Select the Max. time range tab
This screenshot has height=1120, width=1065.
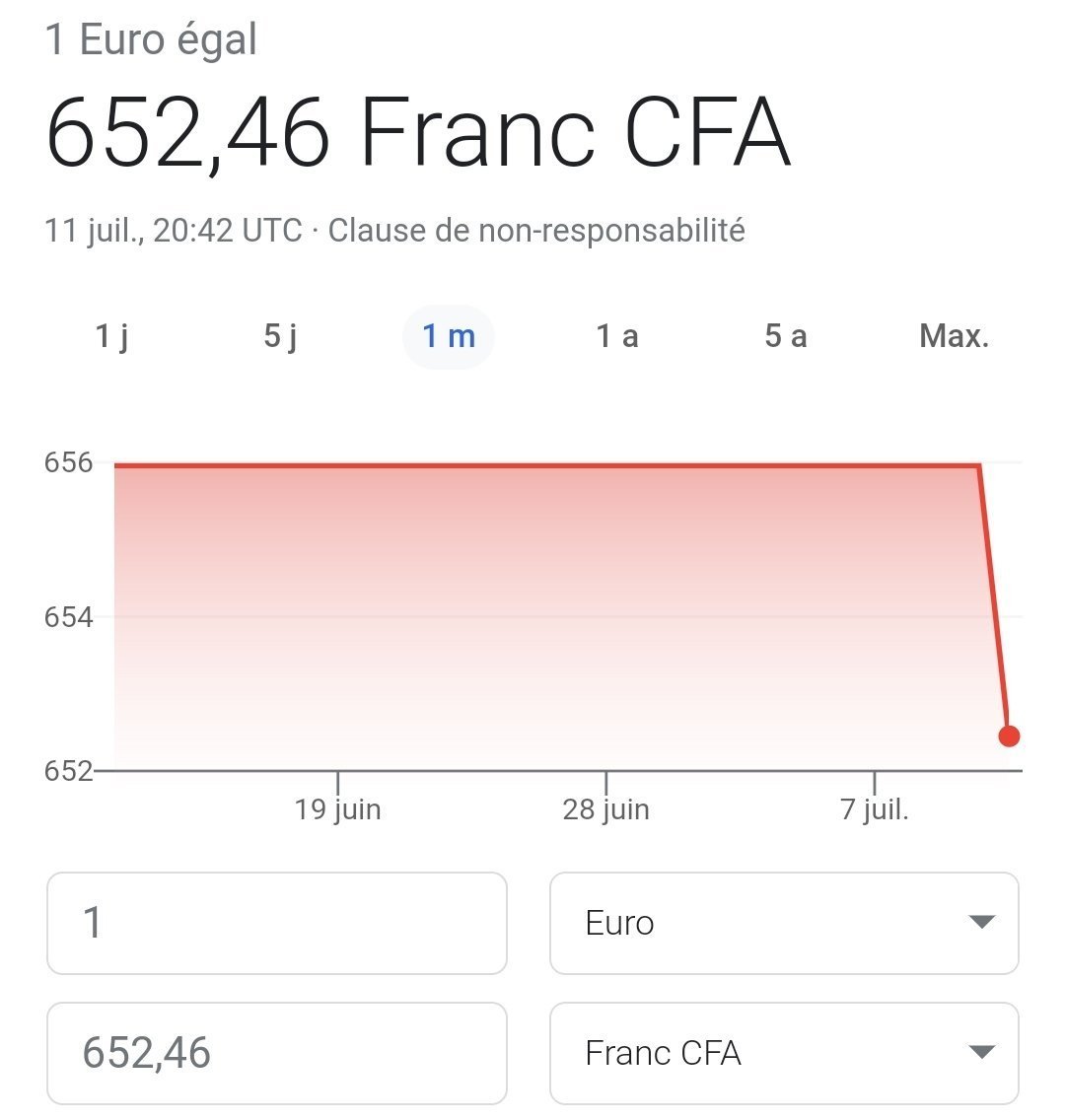(x=954, y=336)
